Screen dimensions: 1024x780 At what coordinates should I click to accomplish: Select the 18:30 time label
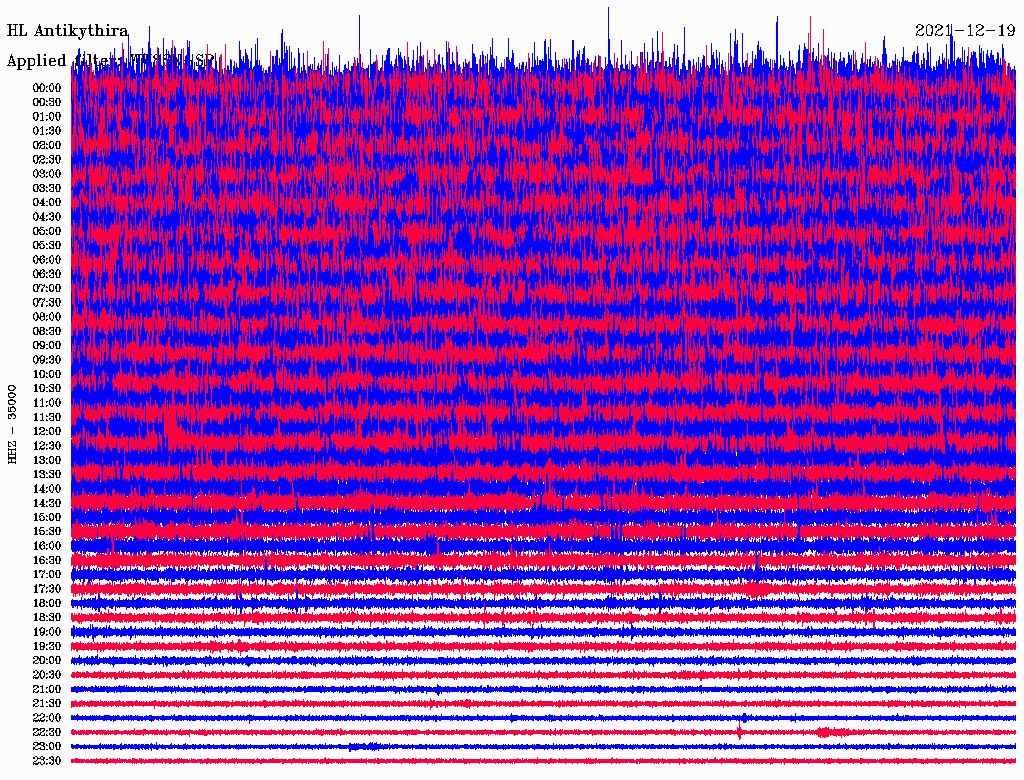(47, 618)
